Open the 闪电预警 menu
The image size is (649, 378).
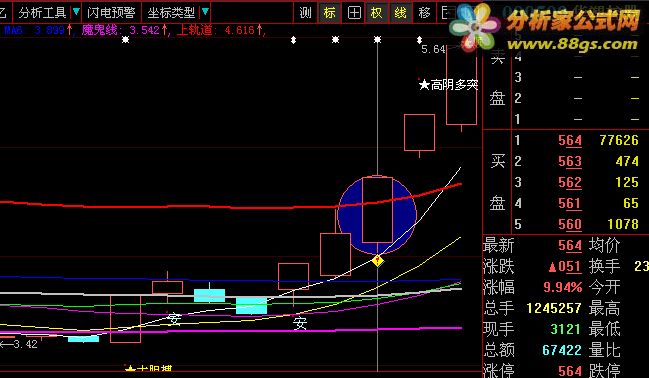coord(111,12)
